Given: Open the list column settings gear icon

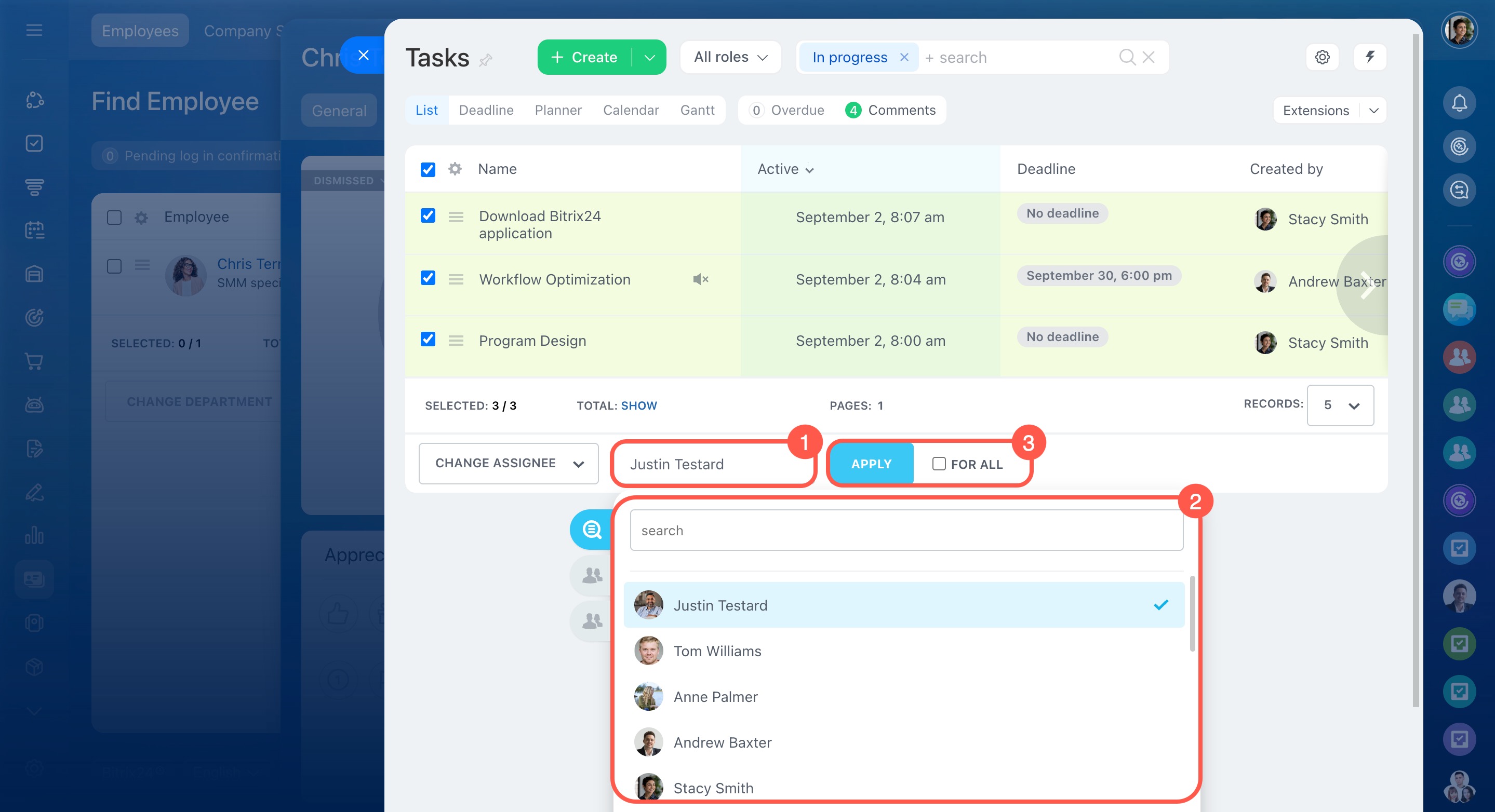Looking at the screenshot, I should (455, 169).
